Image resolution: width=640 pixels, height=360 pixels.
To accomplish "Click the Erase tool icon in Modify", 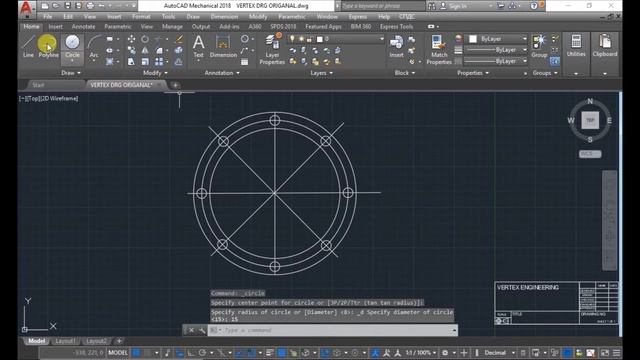I will click(179, 39).
